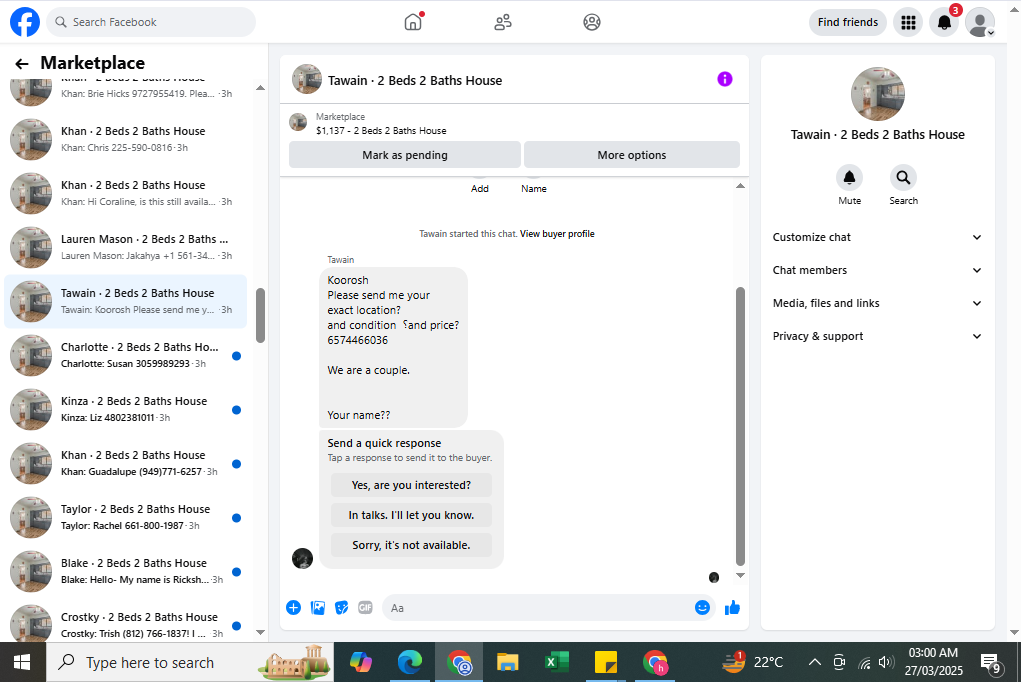Screen dimensions: 1021x682
Task: Open the account profile menu
Action: click(980, 23)
